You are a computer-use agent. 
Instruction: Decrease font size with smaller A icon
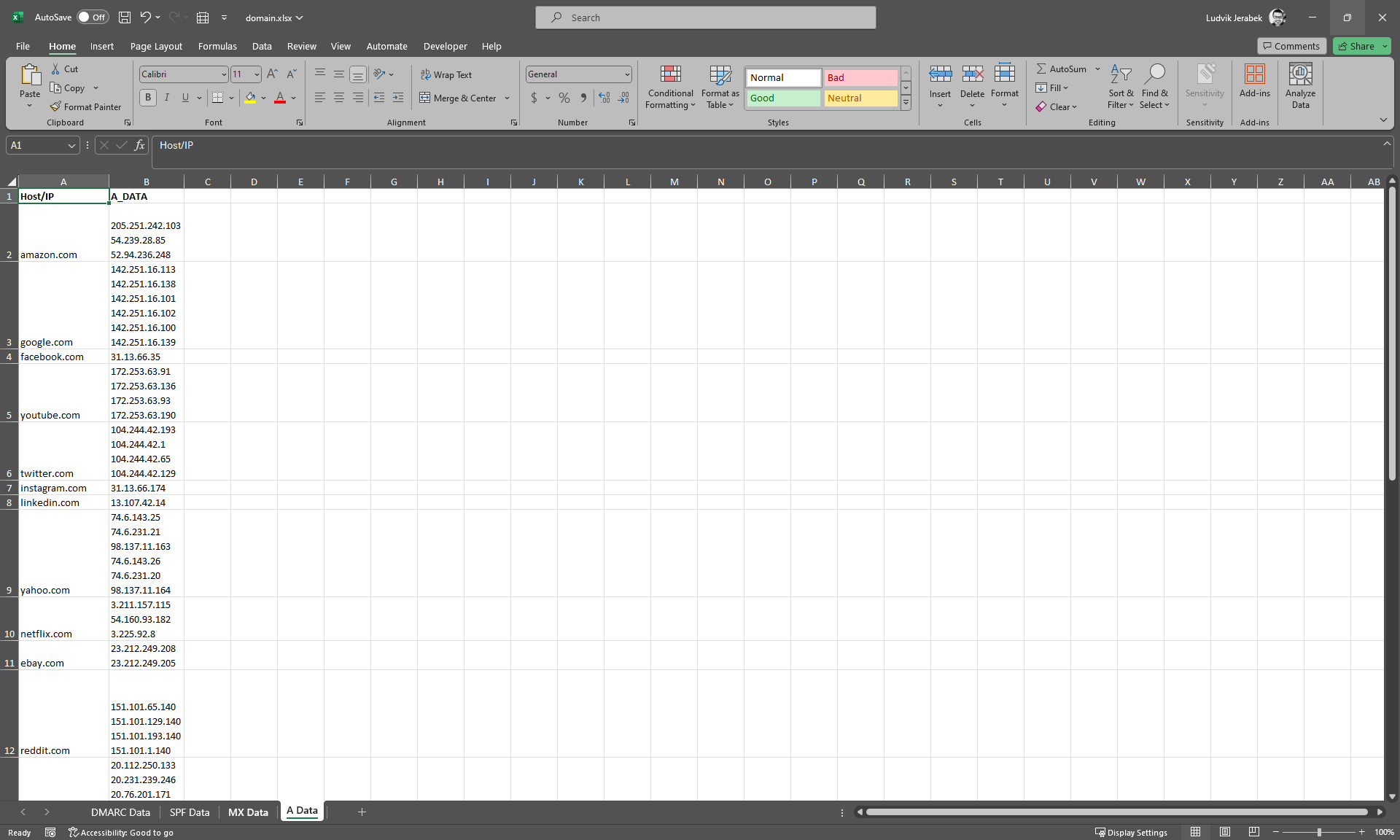pyautogui.click(x=291, y=74)
